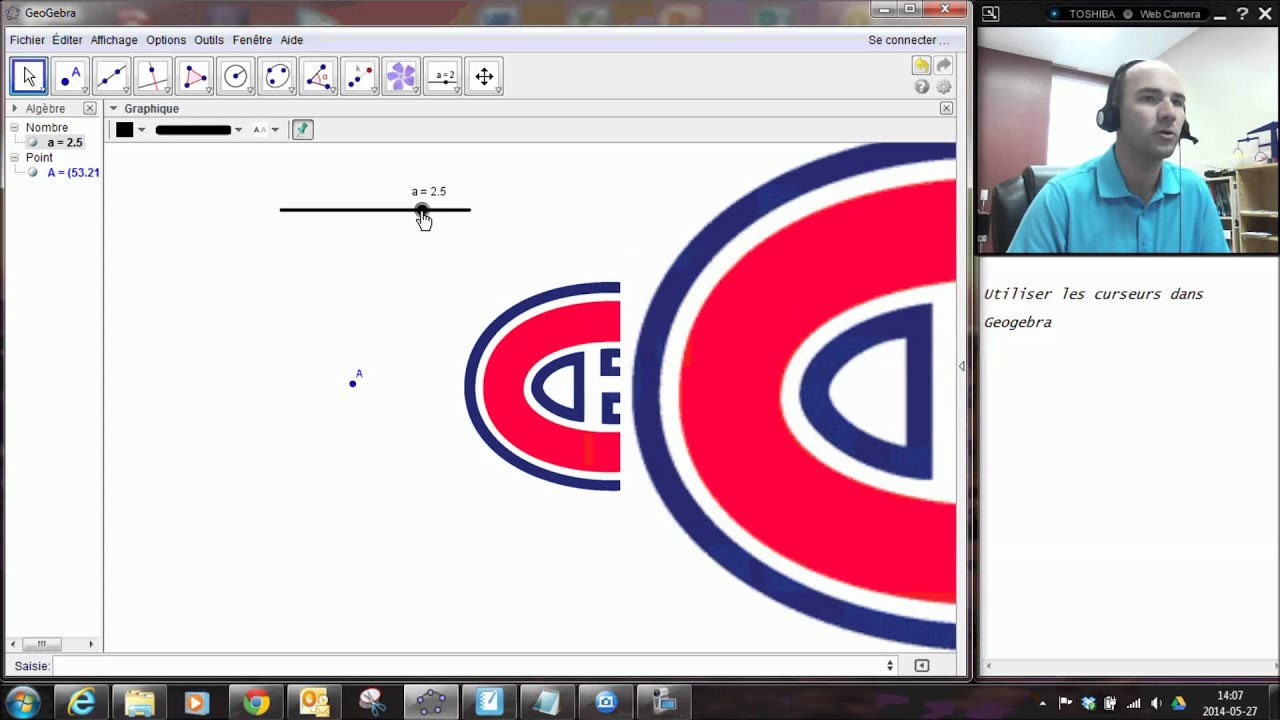Click the Undo arrow icon
Viewport: 1280px width, 720px height.
[921, 65]
